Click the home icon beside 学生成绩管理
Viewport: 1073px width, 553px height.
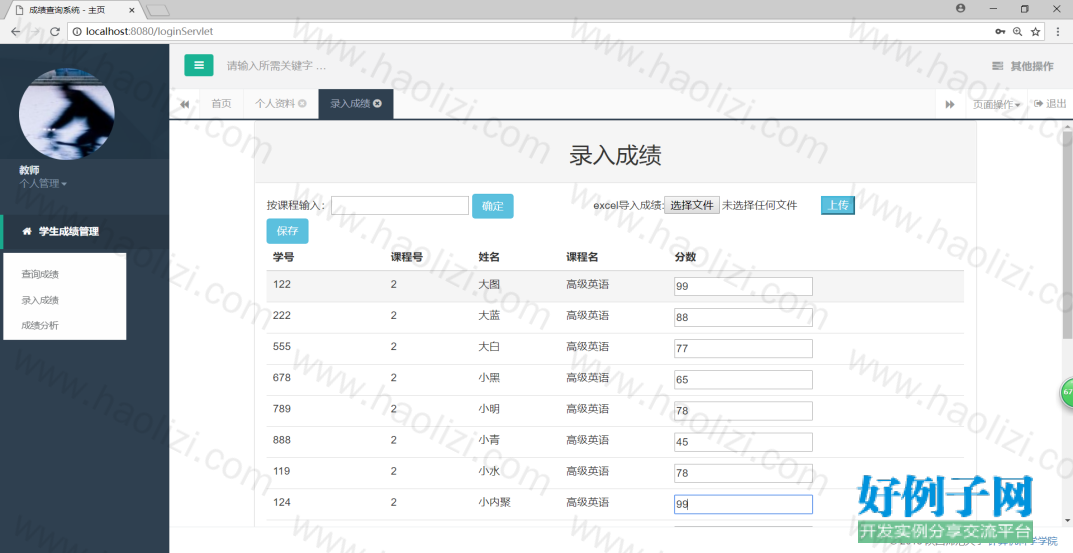pyautogui.click(x=27, y=231)
